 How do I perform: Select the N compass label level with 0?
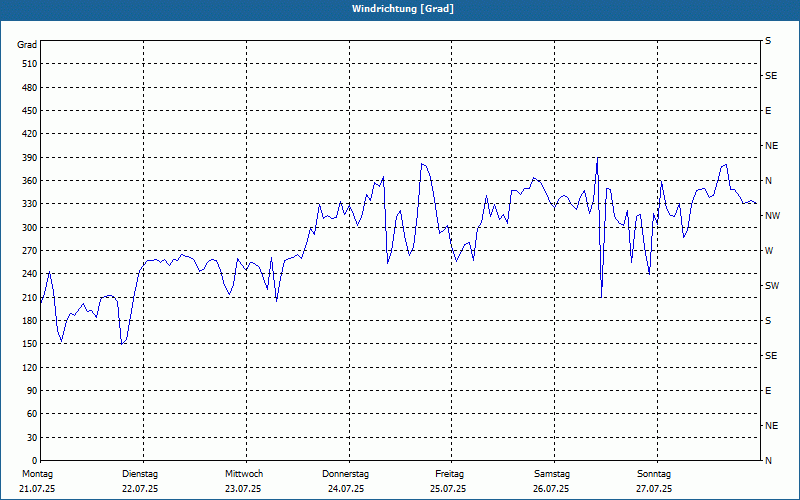pyautogui.click(x=768, y=460)
